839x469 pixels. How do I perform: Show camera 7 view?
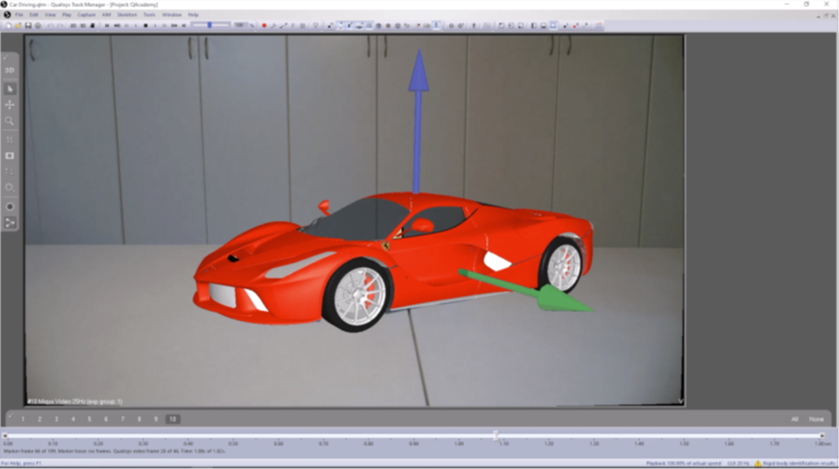coord(123,419)
